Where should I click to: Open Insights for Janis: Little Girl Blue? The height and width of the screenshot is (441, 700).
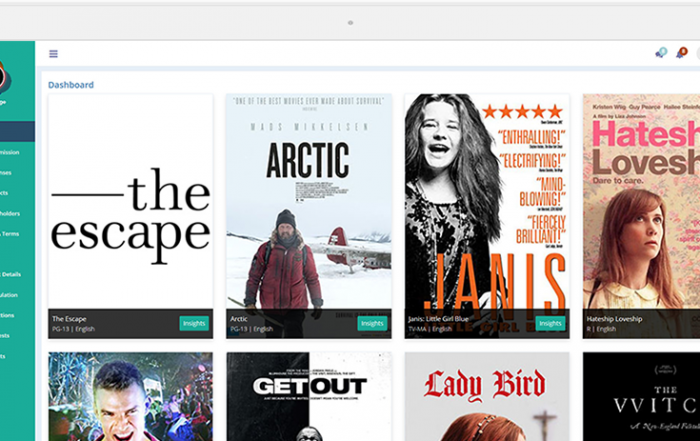[x=550, y=323]
